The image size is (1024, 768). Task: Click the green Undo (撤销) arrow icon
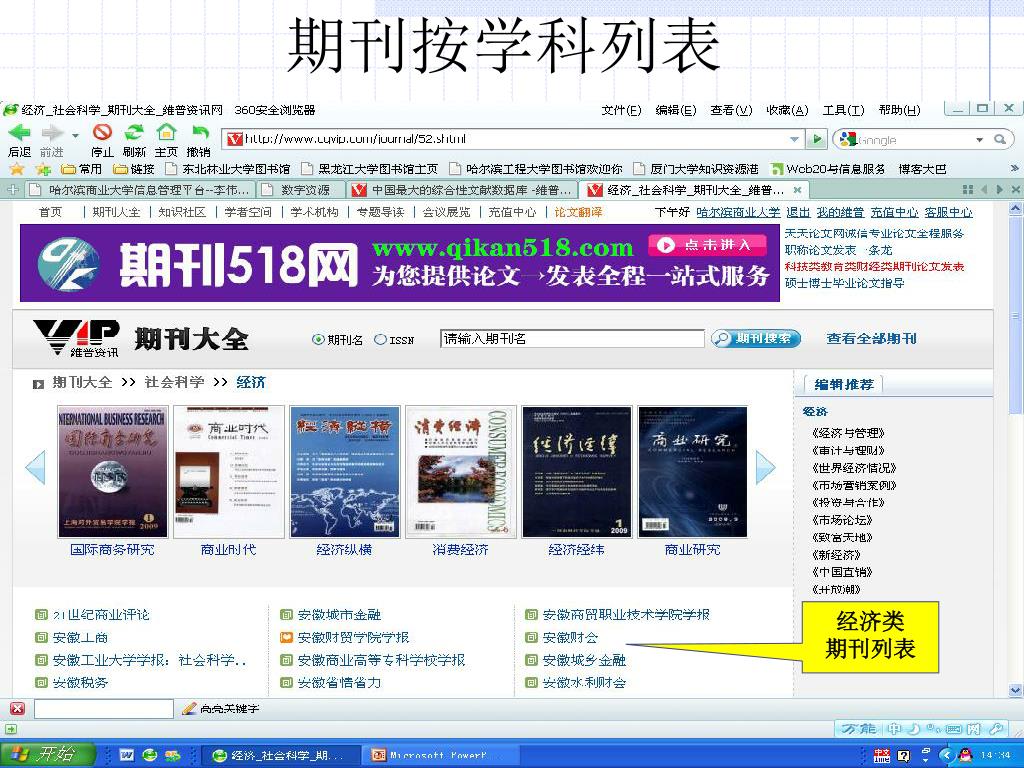pos(199,133)
